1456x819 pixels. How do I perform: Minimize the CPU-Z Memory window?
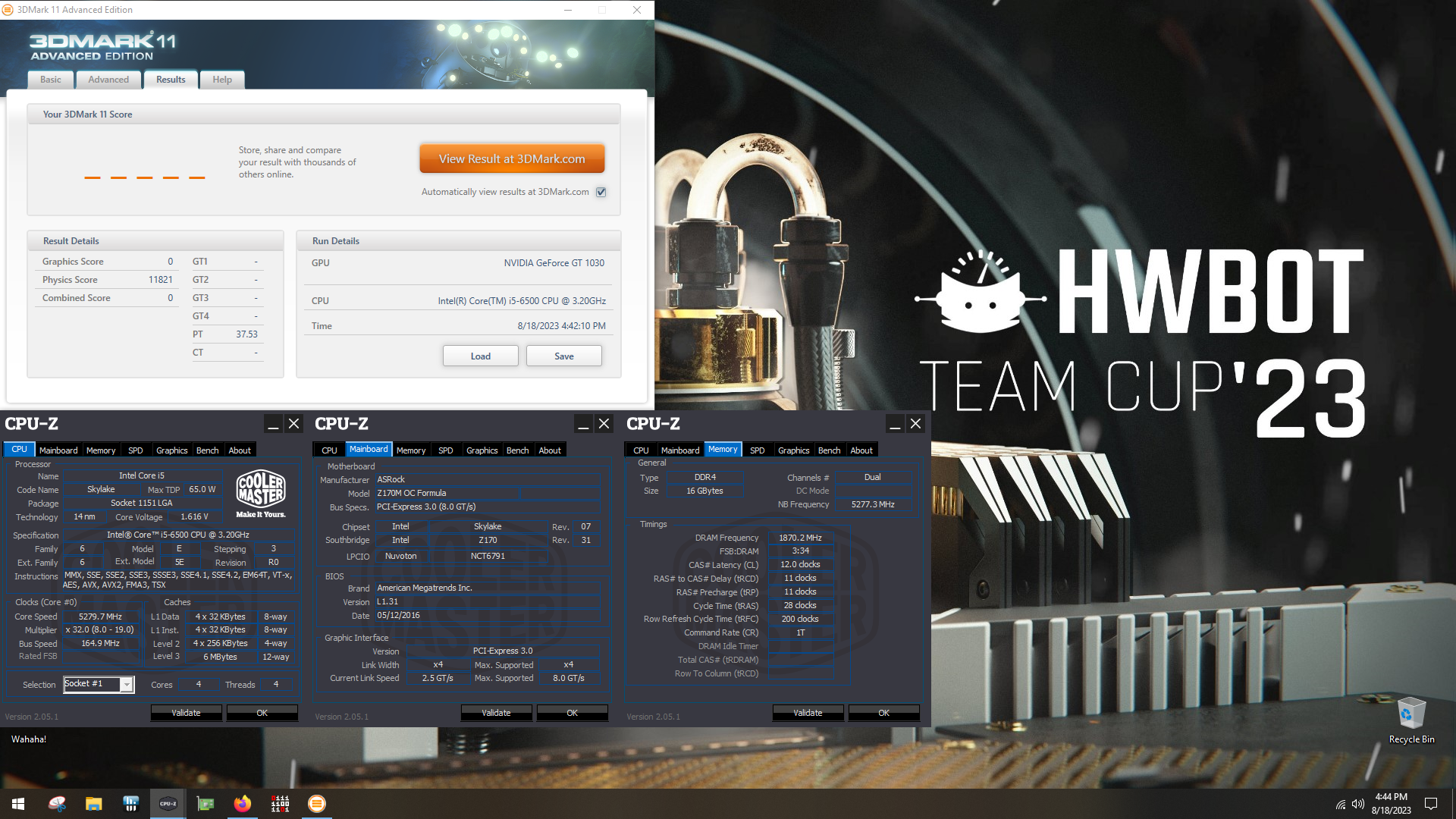[x=895, y=424]
